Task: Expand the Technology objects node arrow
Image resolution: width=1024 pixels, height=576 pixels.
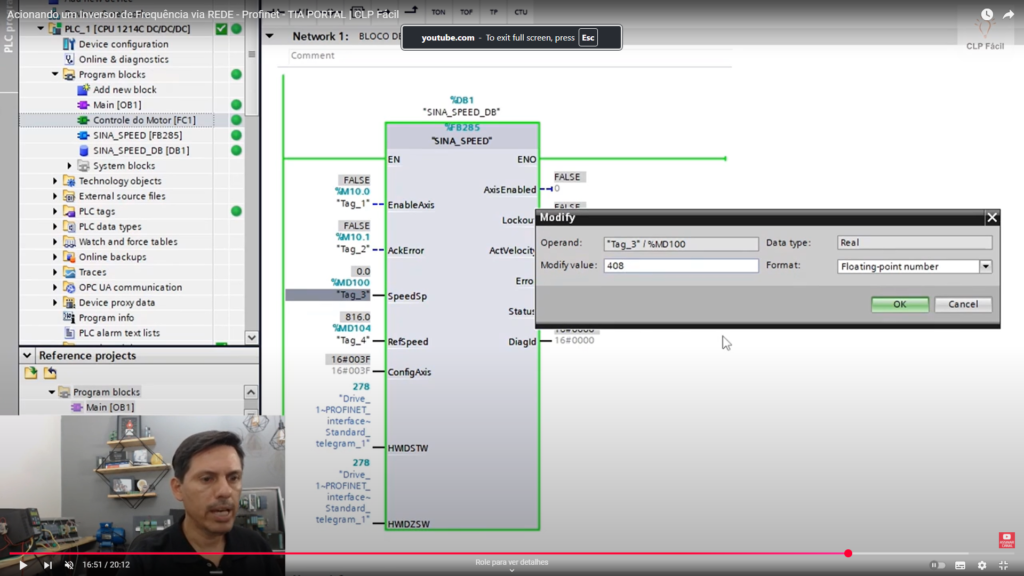Action: tap(55, 181)
